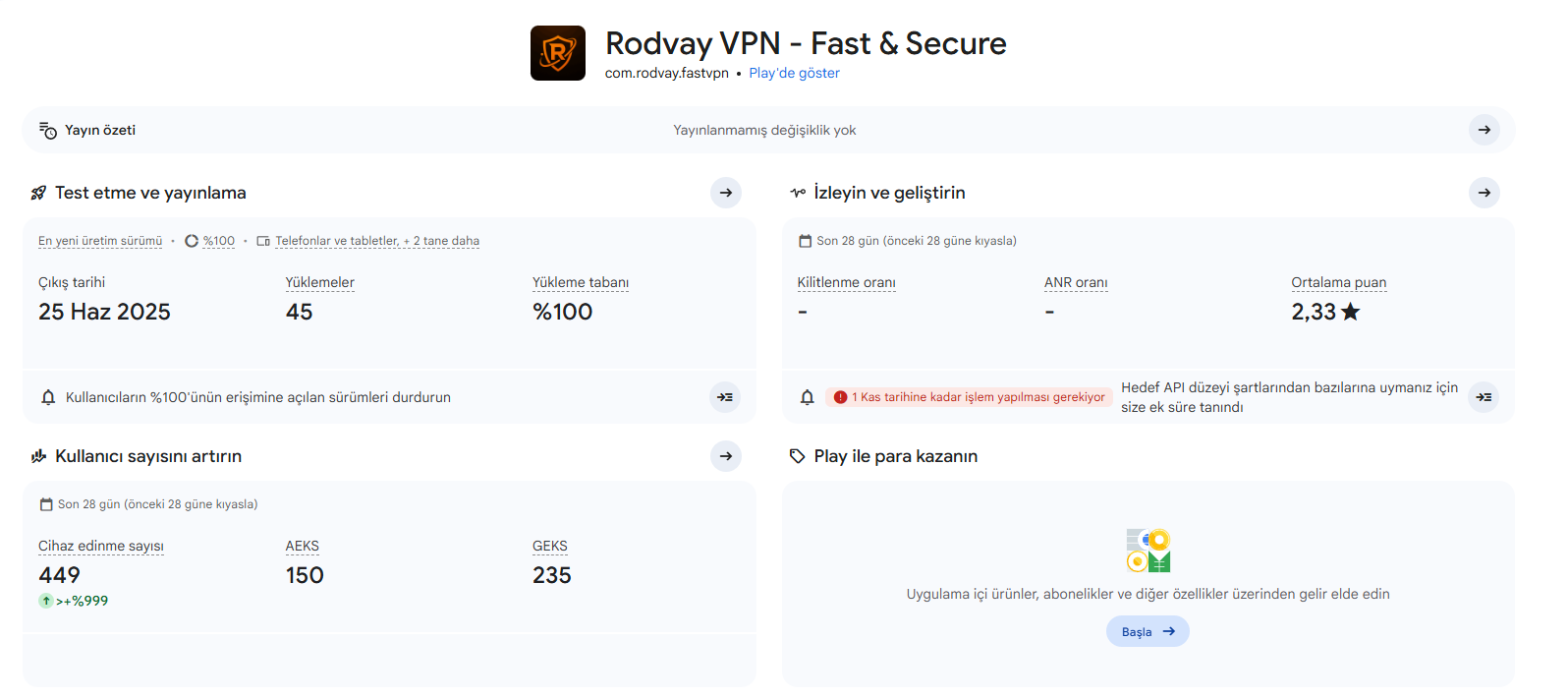Click the pulse icon beside İzleyin ve geliştirin
1568x699 pixels.
(x=798, y=193)
